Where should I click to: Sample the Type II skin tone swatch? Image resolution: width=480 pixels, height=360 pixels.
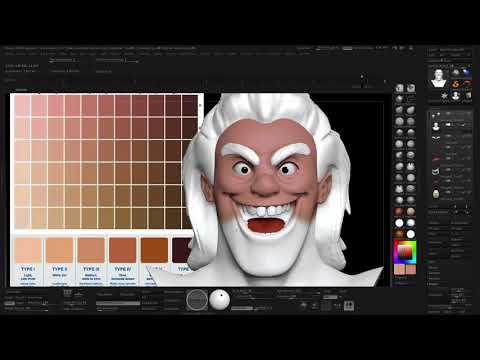pos(59,250)
